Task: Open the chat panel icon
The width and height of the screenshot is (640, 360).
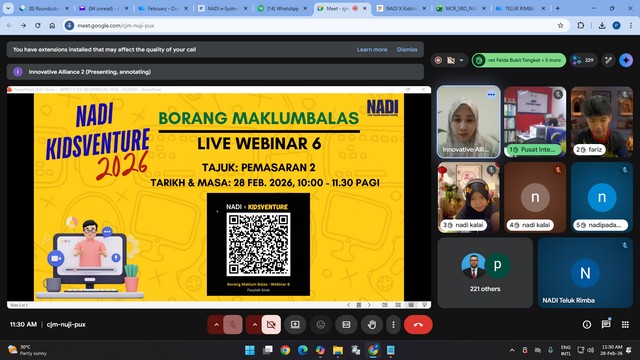Action: tap(606, 324)
